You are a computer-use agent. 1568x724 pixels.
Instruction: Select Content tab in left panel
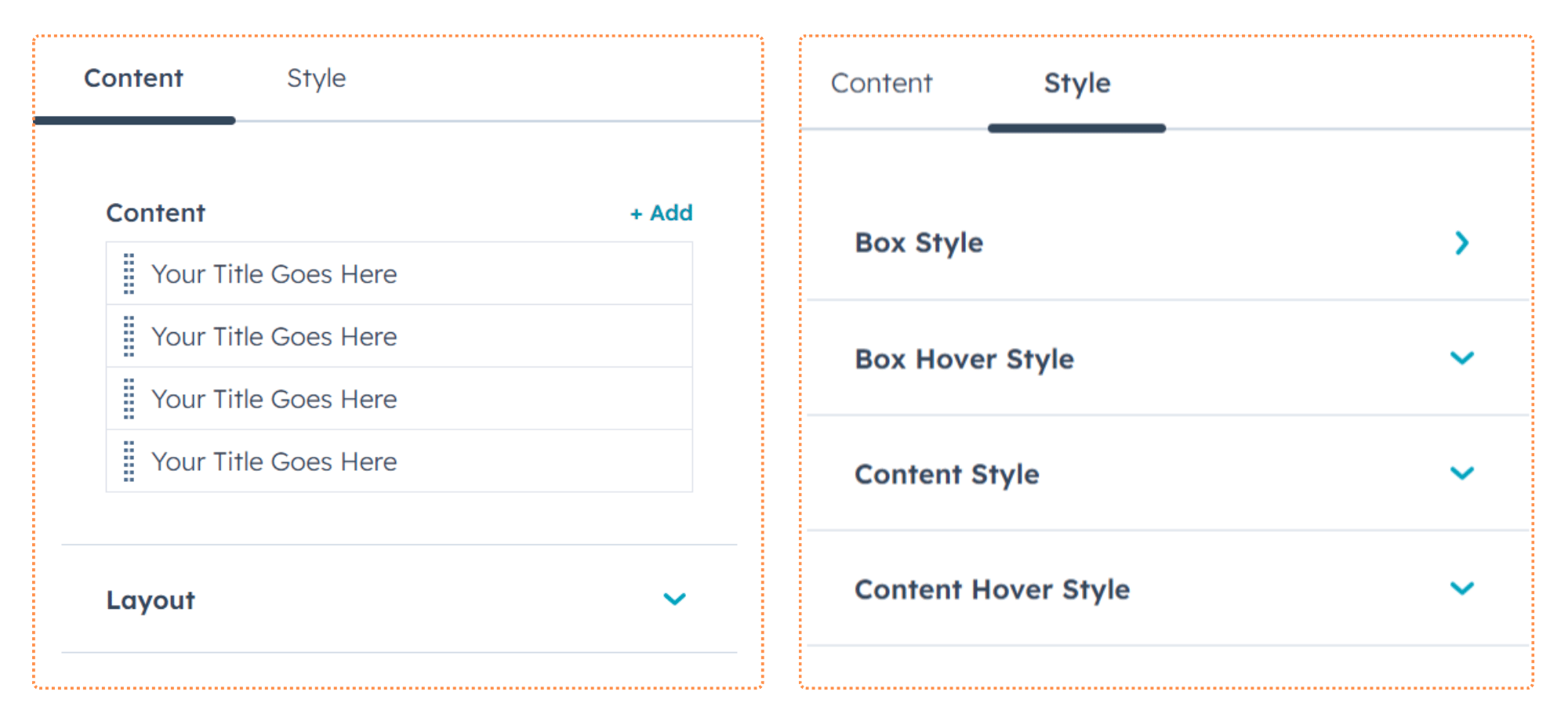134,78
